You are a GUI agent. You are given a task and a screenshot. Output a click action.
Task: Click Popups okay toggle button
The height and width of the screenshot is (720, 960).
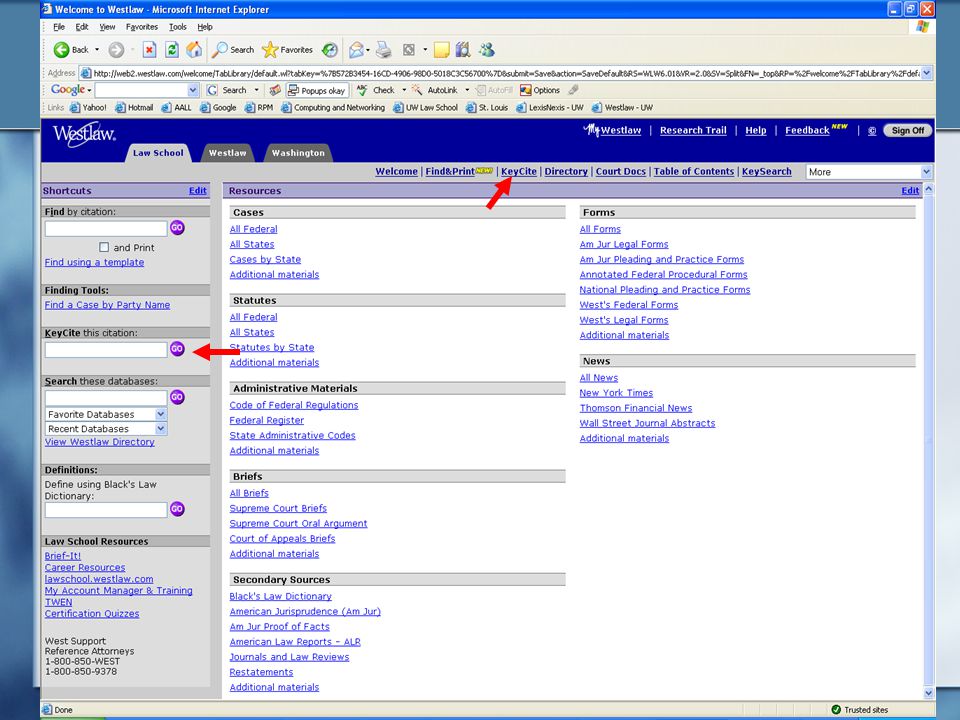pyautogui.click(x=317, y=90)
